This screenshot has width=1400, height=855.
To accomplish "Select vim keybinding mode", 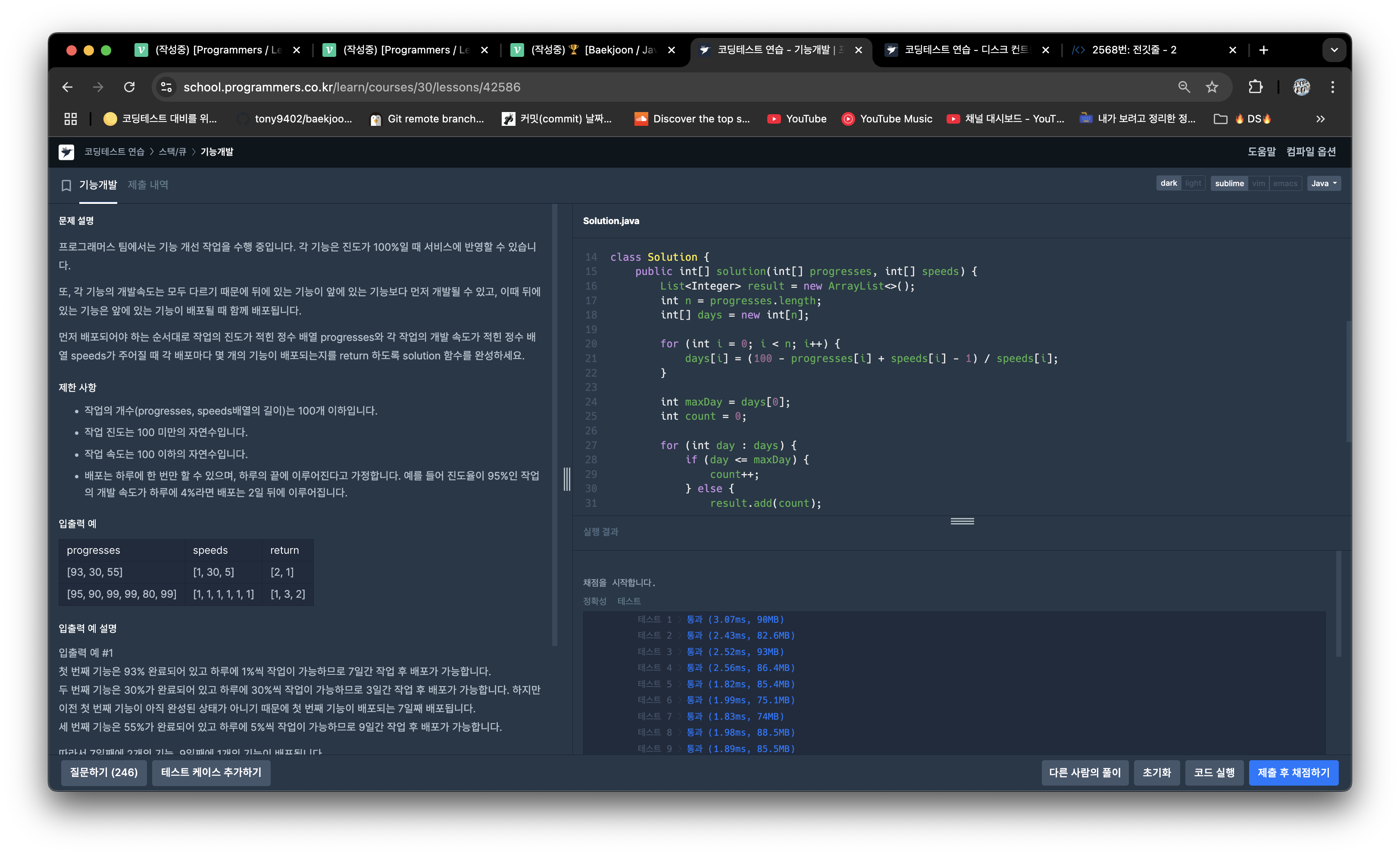I will coord(1258,184).
